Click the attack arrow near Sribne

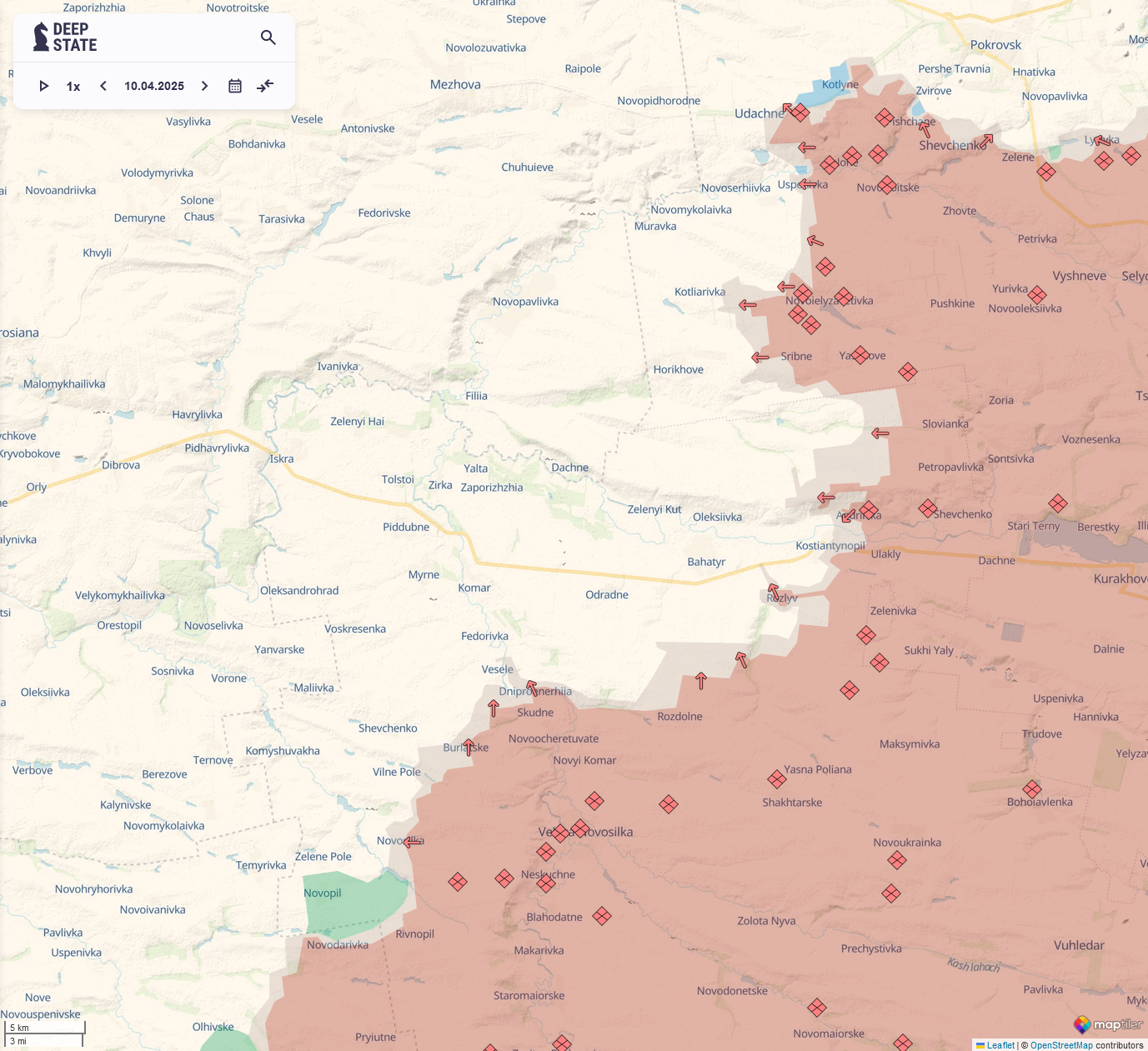[760, 358]
